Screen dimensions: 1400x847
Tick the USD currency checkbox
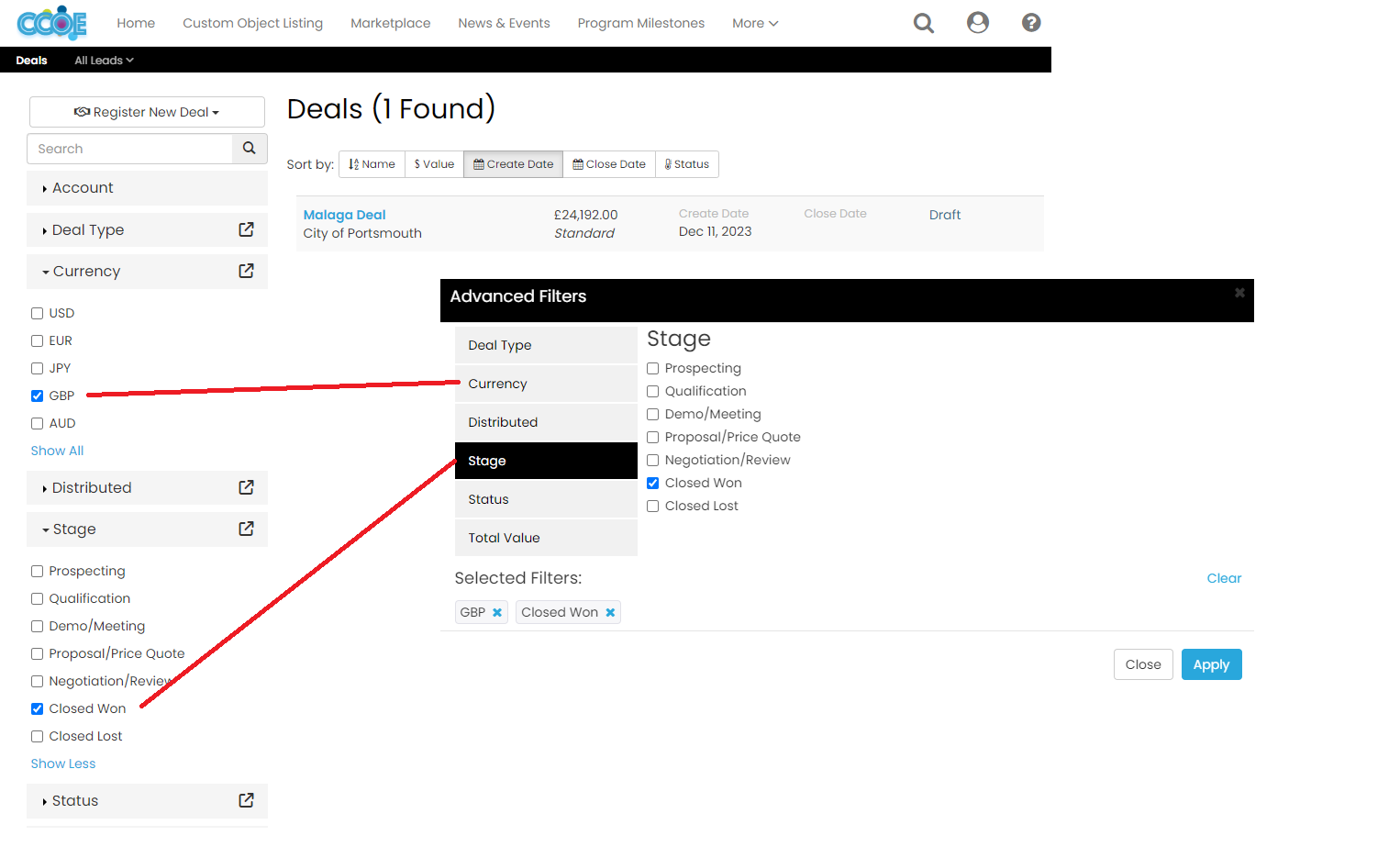tap(38, 313)
